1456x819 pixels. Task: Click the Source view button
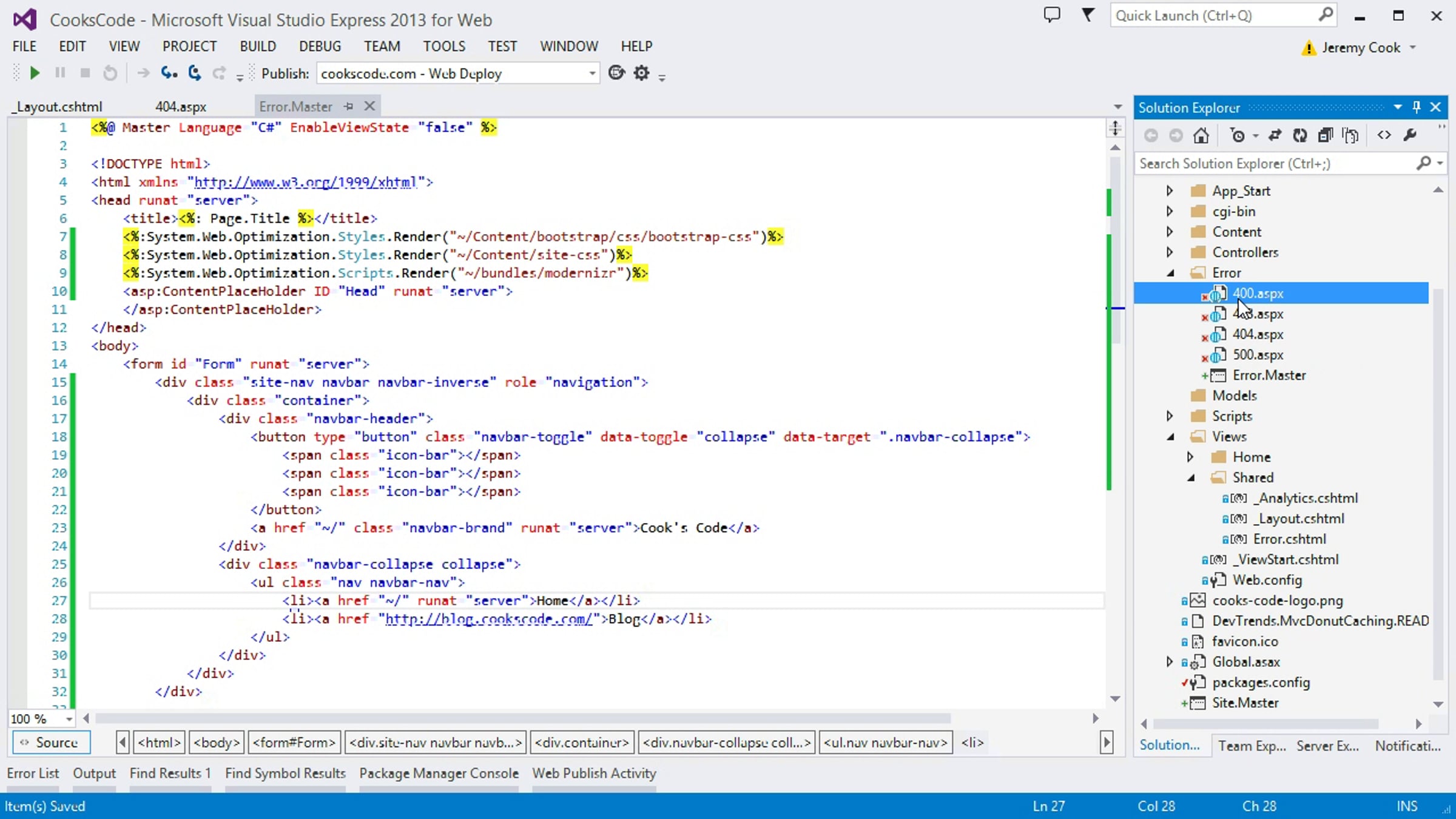tap(51, 742)
